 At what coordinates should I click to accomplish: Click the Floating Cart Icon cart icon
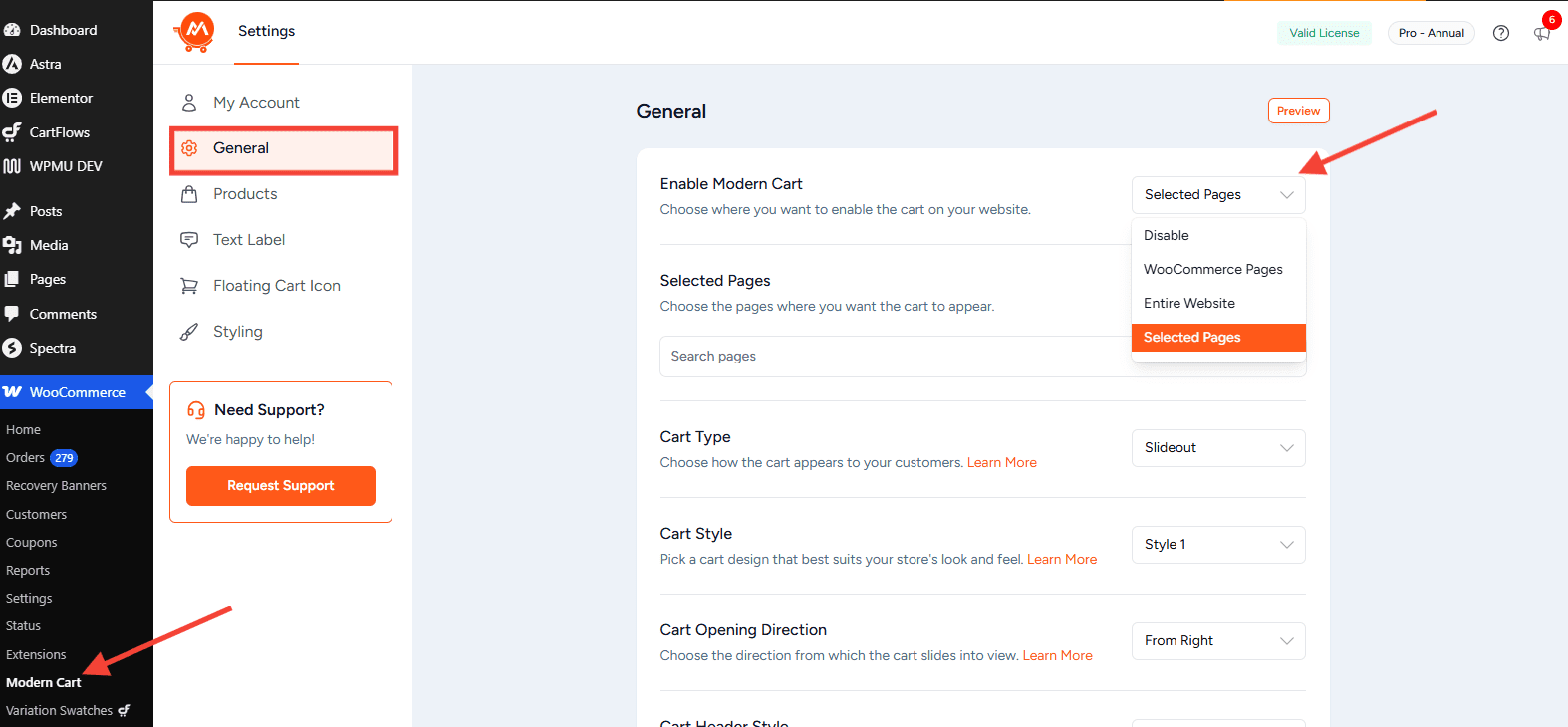[189, 286]
